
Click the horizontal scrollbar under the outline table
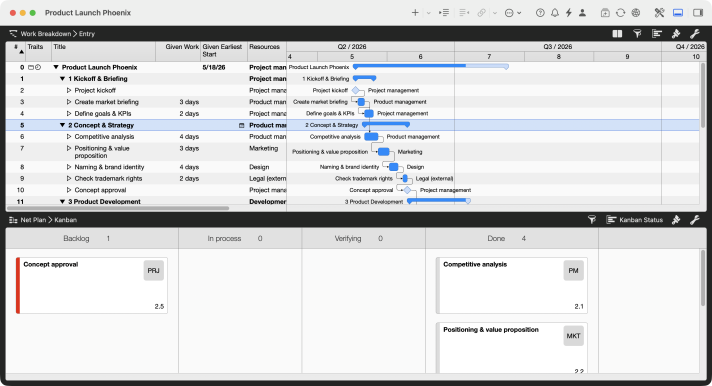[118, 208]
